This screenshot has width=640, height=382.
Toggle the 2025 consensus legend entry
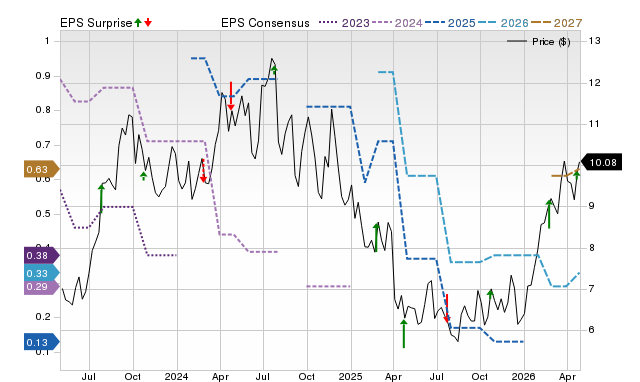pos(450,23)
